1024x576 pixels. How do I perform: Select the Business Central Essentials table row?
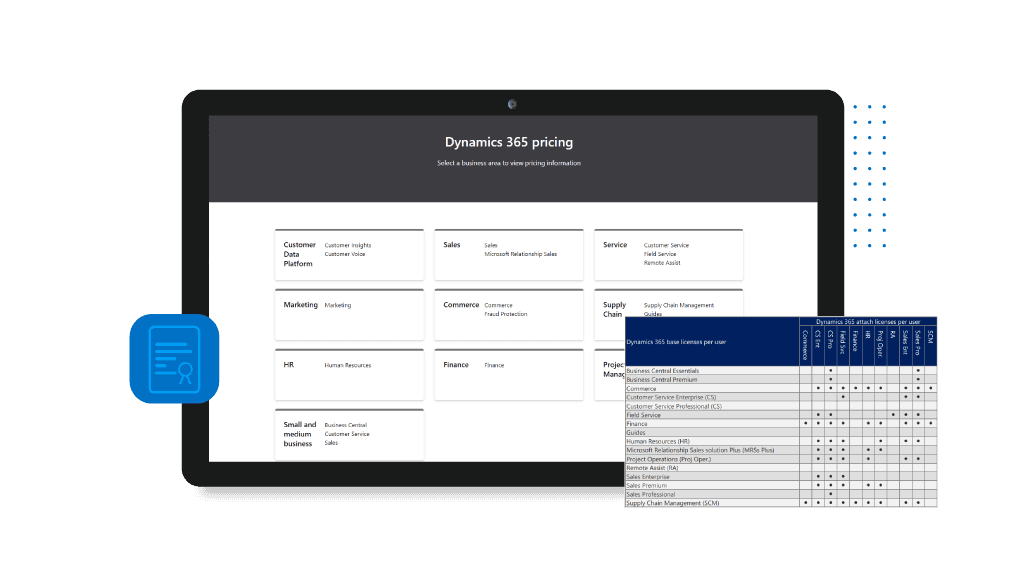click(x=663, y=371)
